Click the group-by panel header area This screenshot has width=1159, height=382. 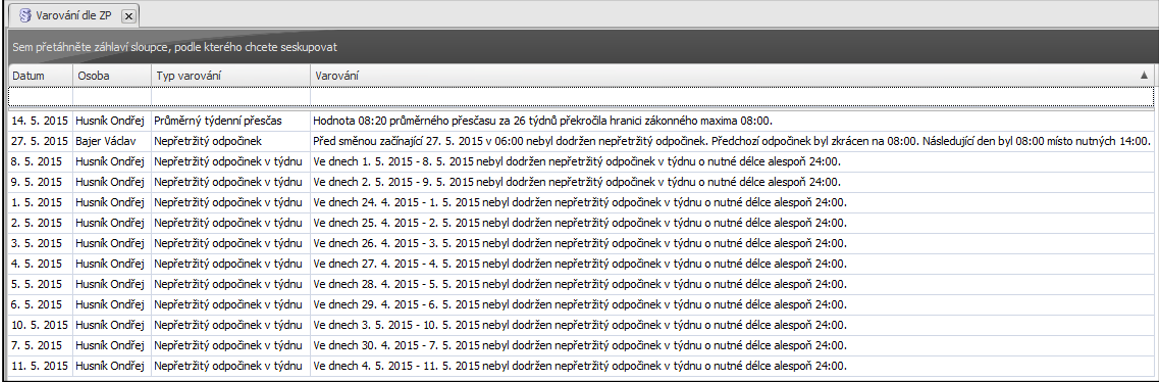tap(580, 47)
